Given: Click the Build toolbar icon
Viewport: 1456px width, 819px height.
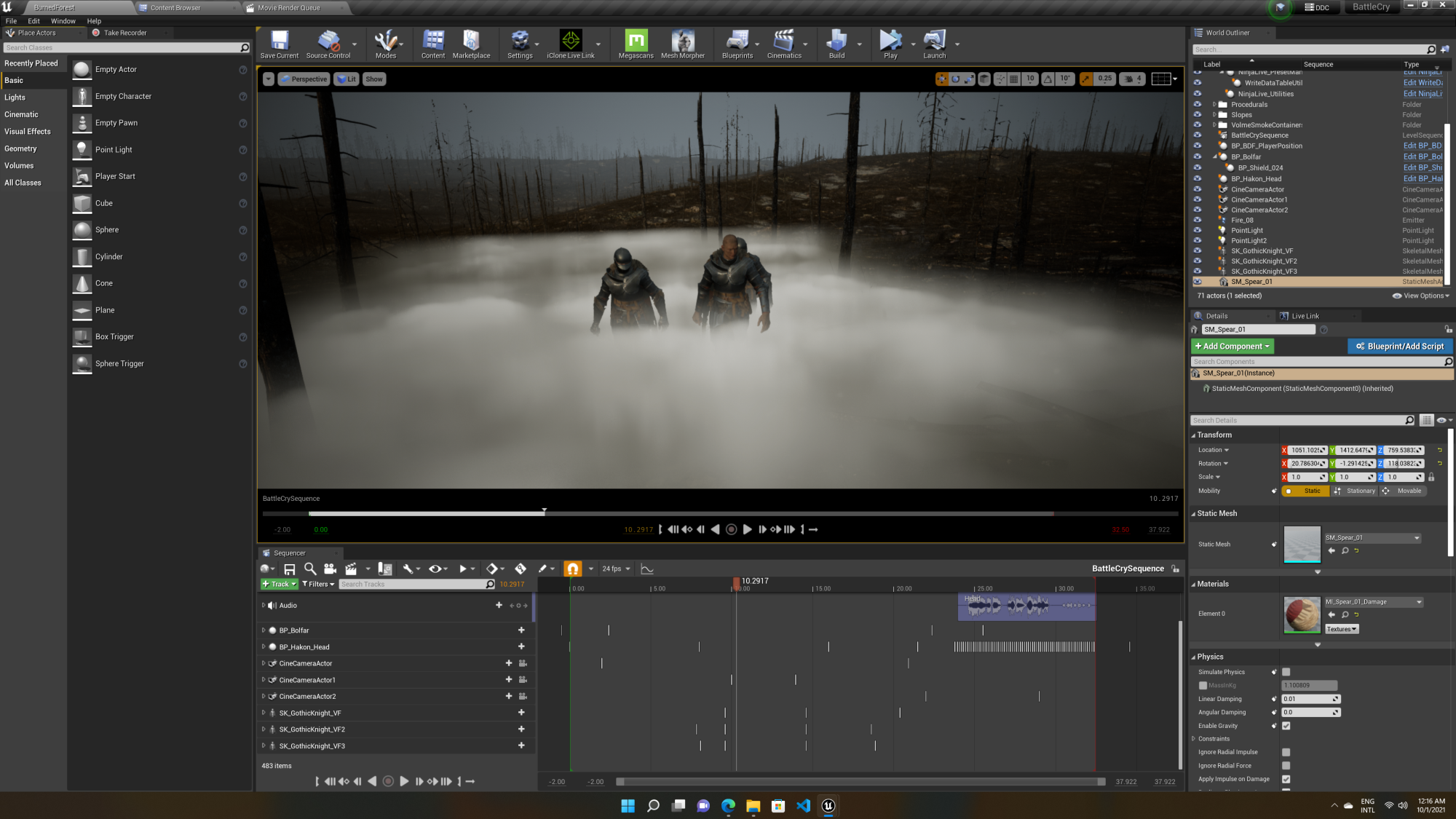Looking at the screenshot, I should tap(837, 44).
